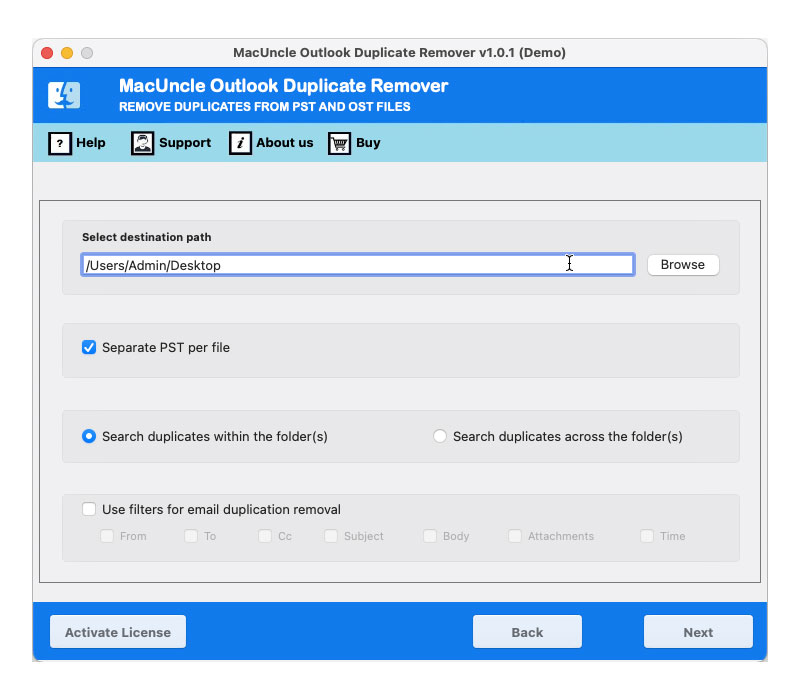Click the Activate License button

coord(118,632)
